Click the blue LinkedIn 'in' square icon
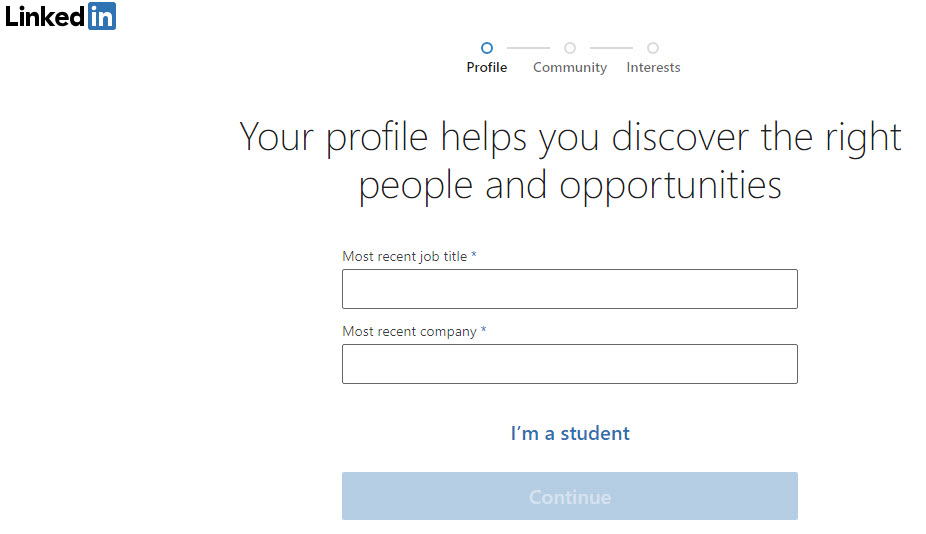Viewport: 926px width, 534px height. click(102, 16)
